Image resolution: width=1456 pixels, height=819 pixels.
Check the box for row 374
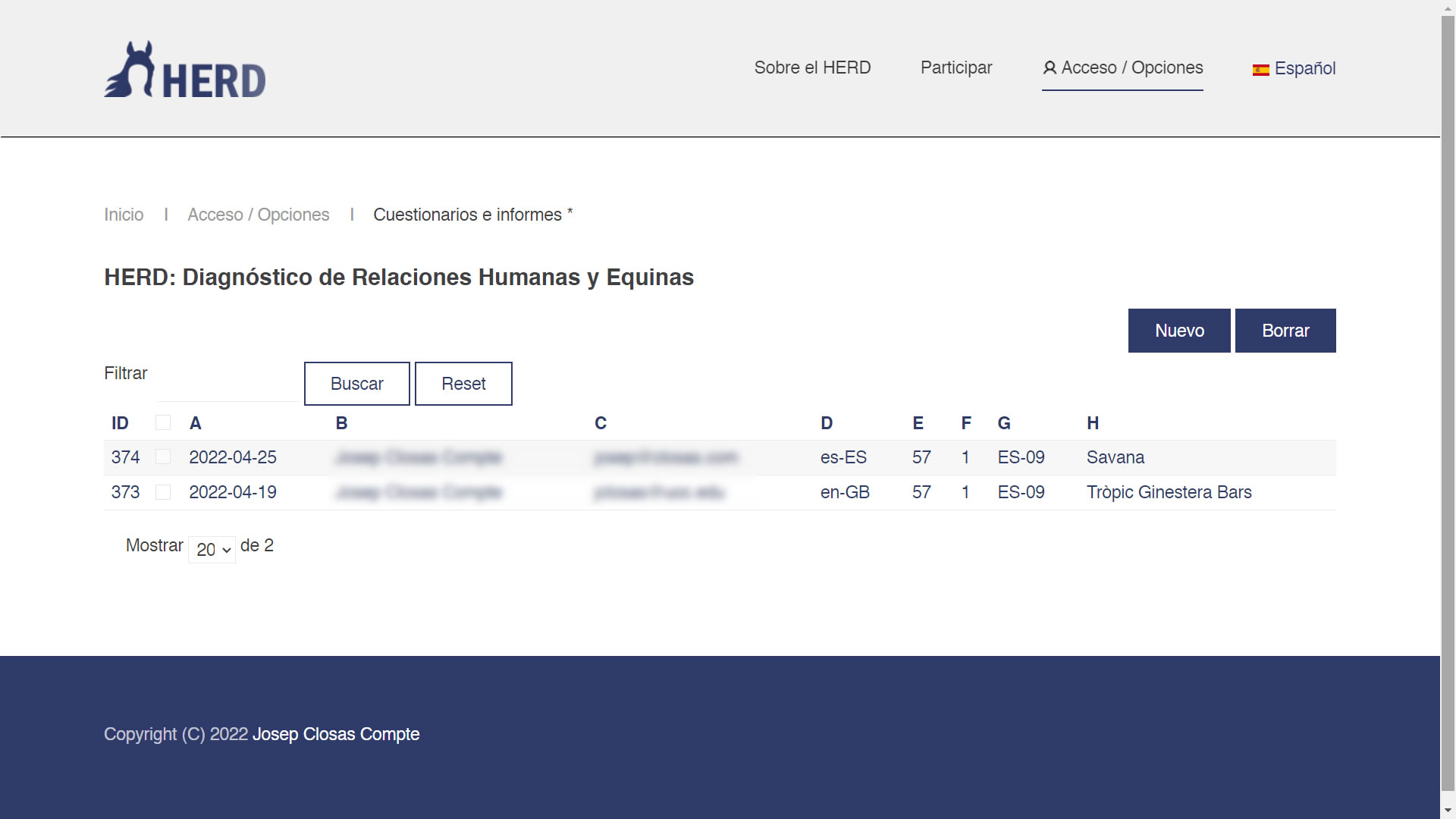coord(163,457)
